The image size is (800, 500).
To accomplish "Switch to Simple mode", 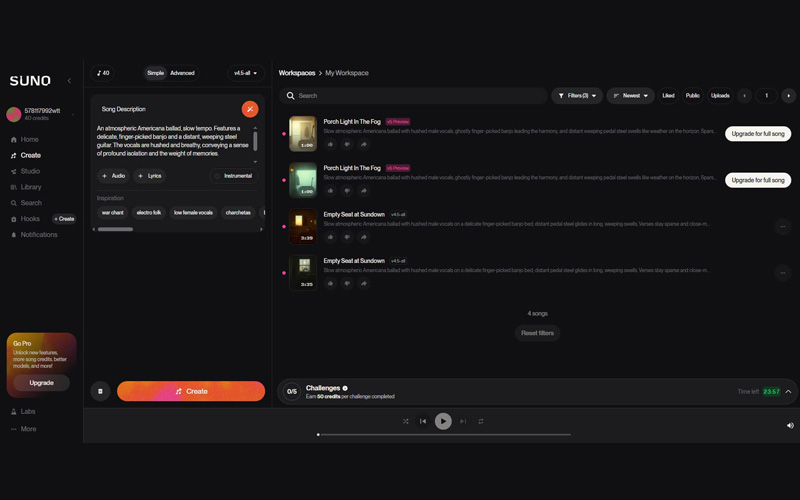I will 156,73.
